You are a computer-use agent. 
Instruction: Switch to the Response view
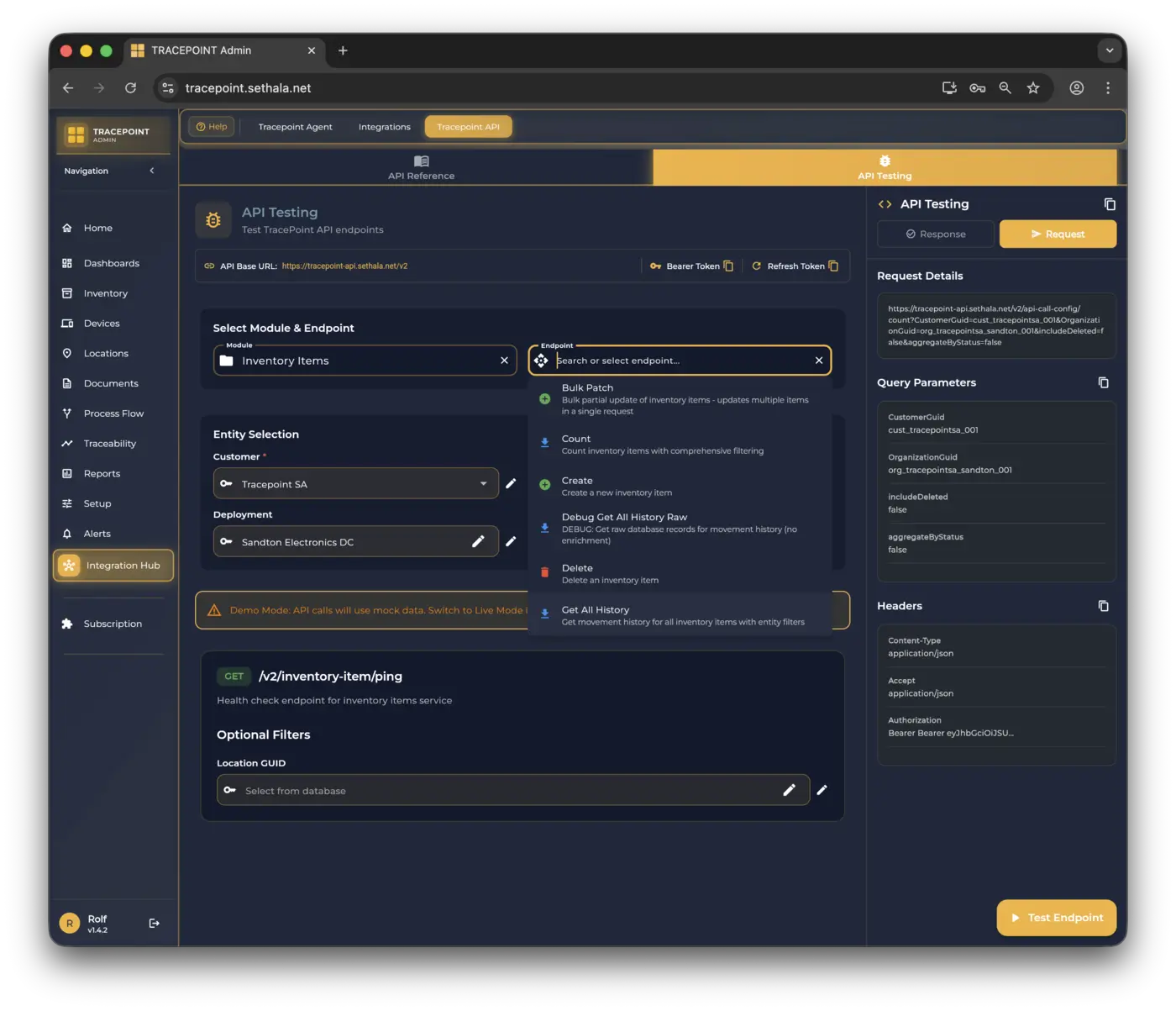[935, 234]
